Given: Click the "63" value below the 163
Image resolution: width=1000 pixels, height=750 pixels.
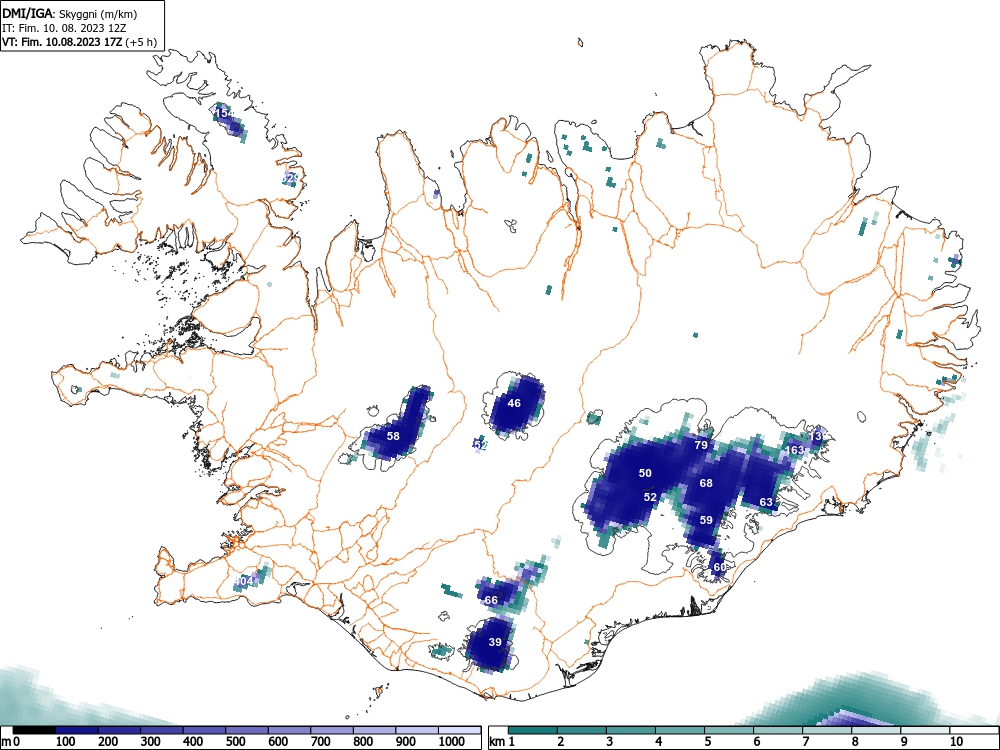Looking at the screenshot, I should coord(766,503).
